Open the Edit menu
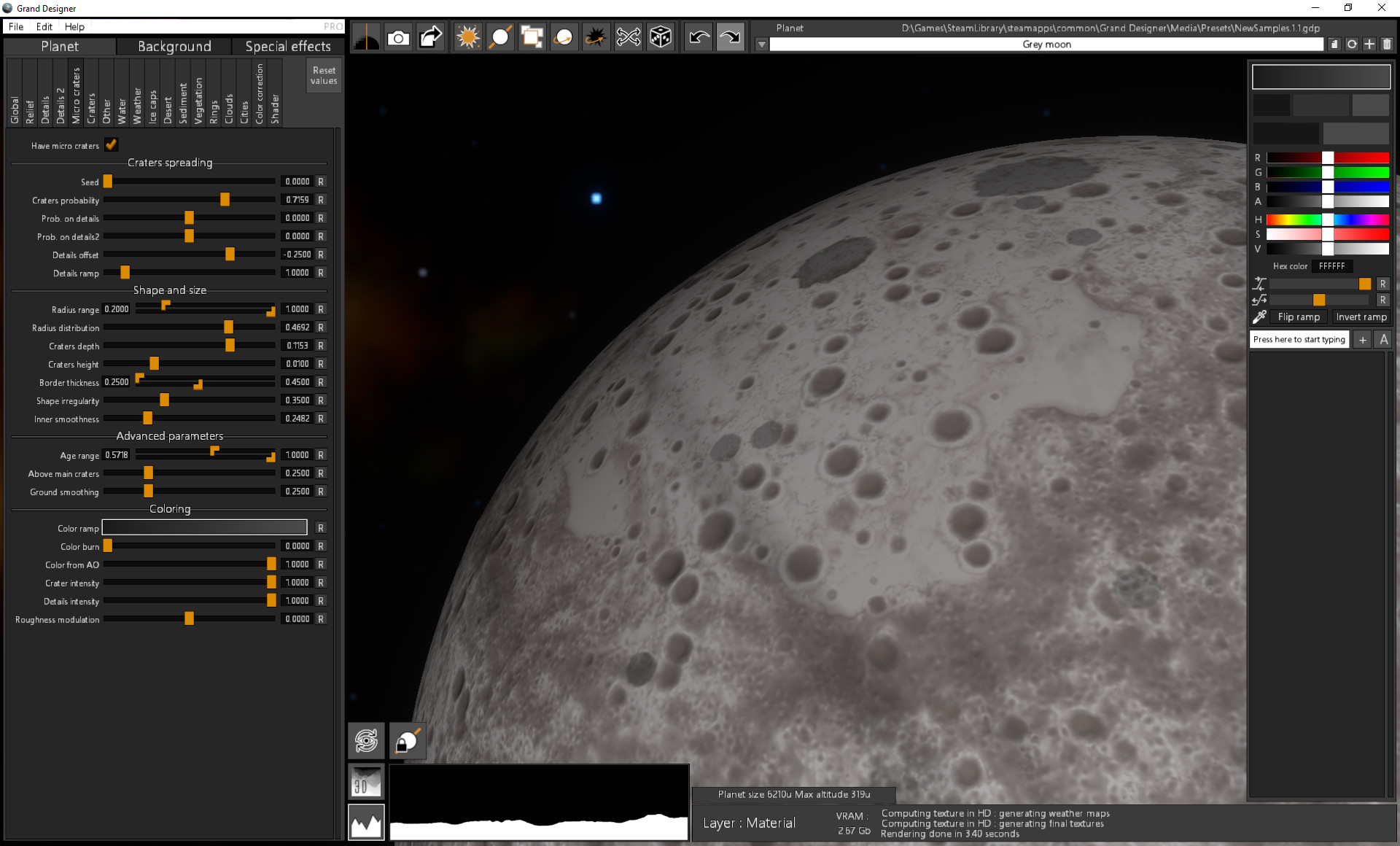The image size is (1400, 846). click(x=44, y=26)
